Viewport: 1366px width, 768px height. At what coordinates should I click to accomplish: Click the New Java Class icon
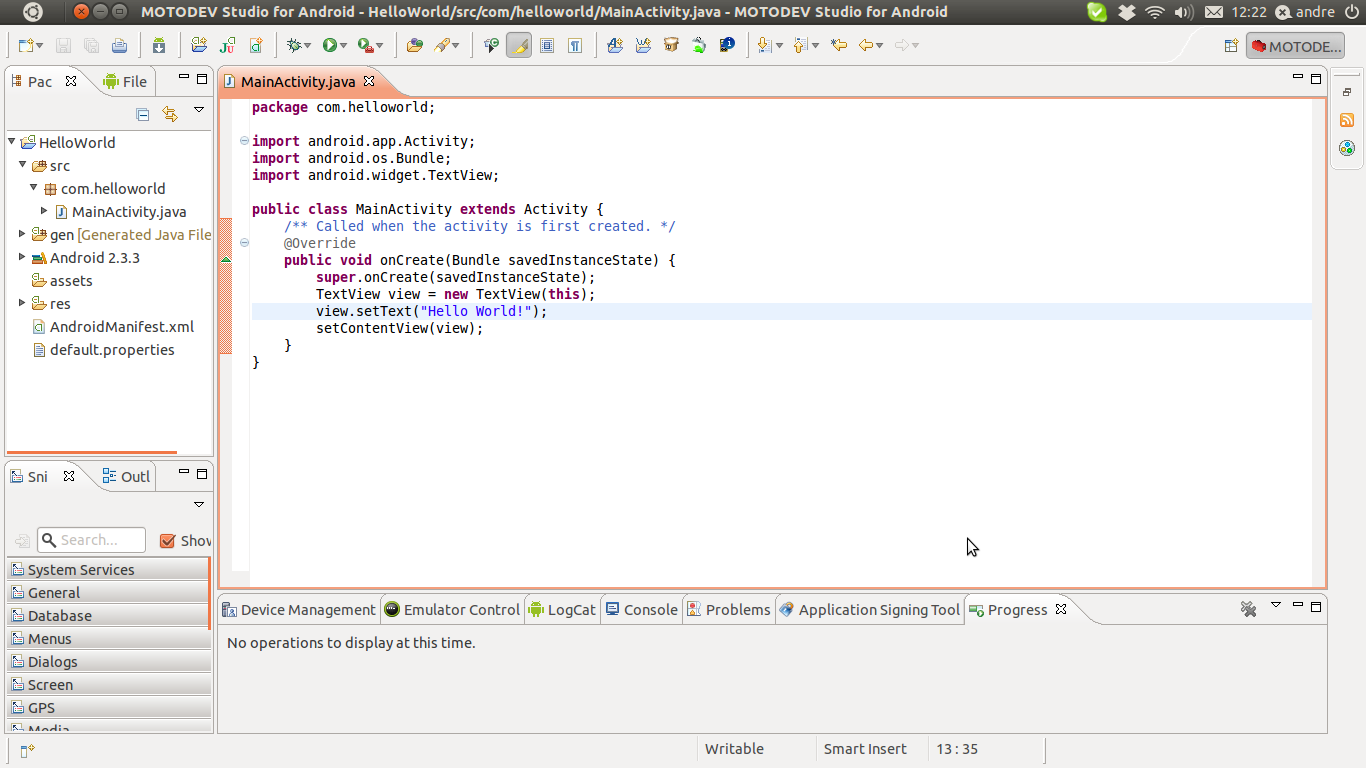(256, 45)
